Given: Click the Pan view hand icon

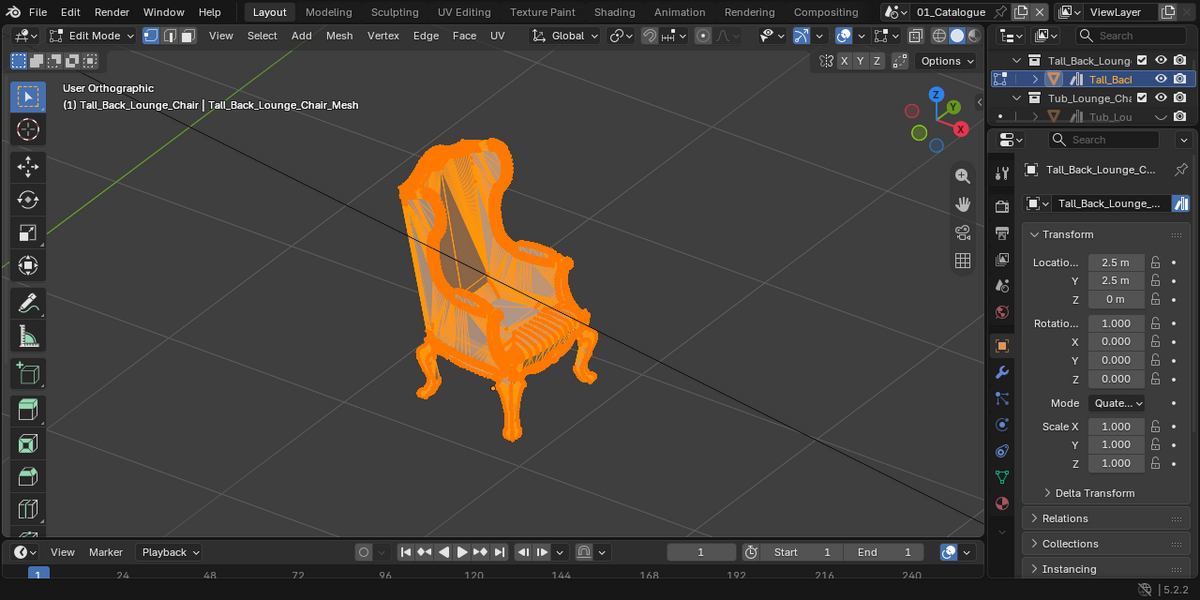Looking at the screenshot, I should [x=963, y=204].
